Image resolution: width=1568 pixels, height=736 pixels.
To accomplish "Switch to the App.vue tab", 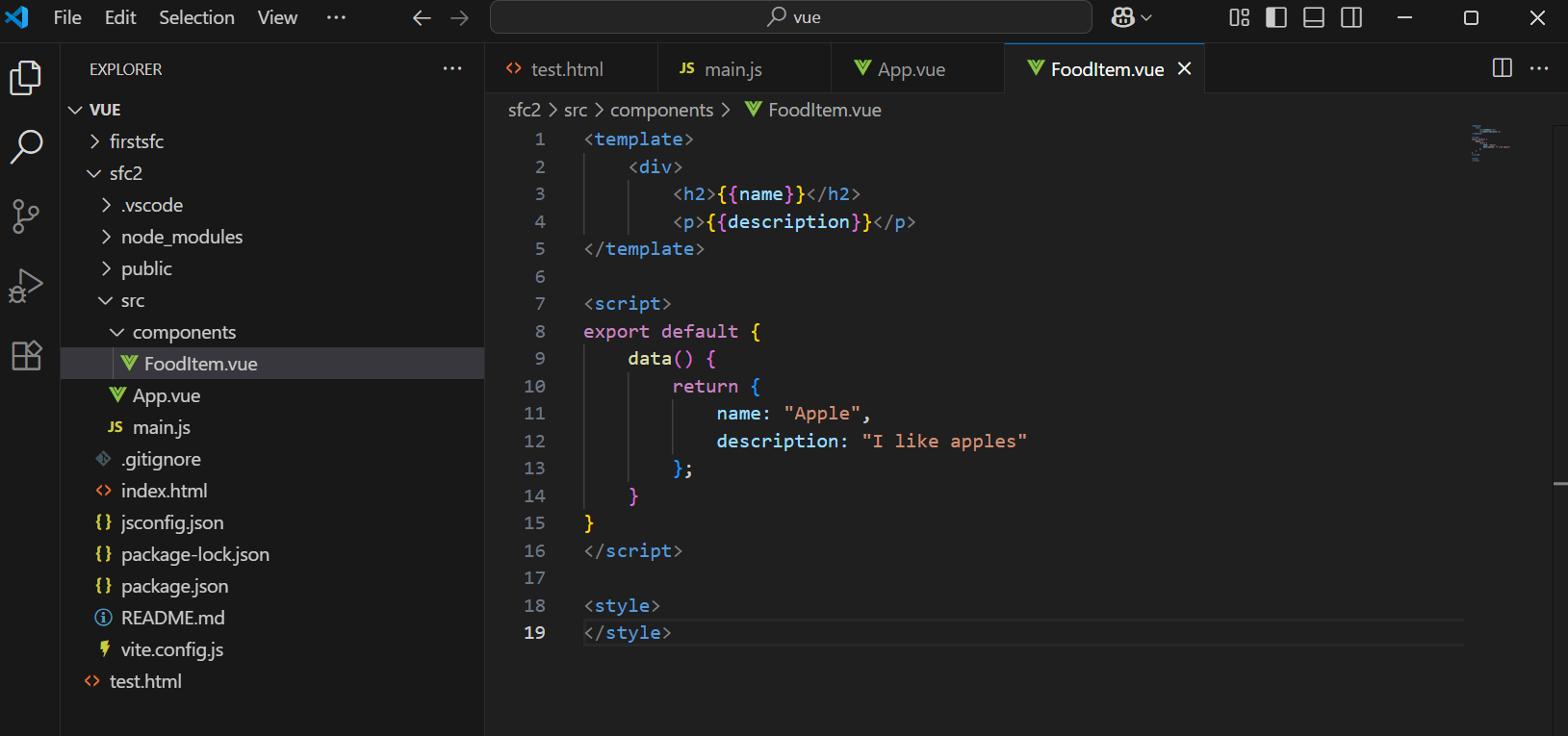I will (x=911, y=69).
